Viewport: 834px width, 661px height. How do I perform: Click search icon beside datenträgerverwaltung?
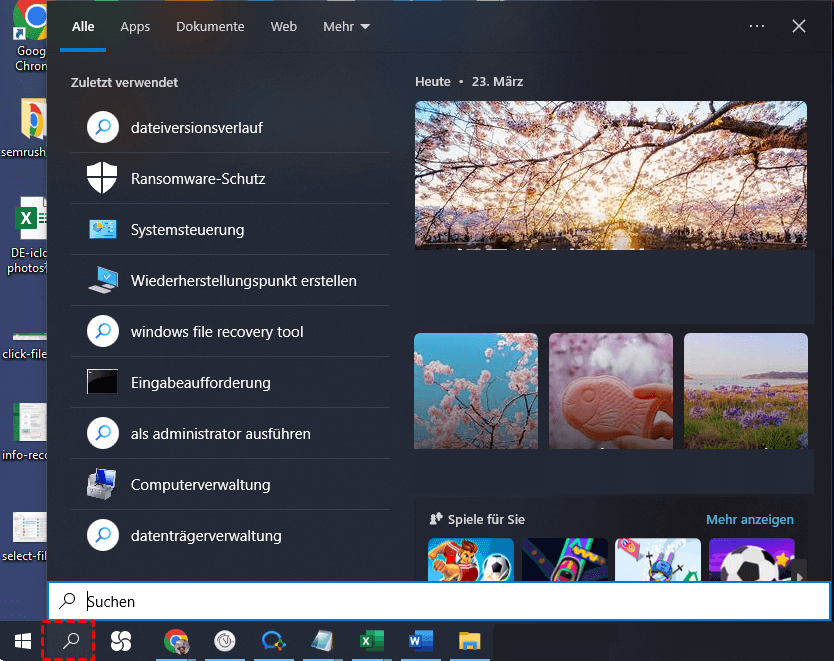tap(103, 535)
